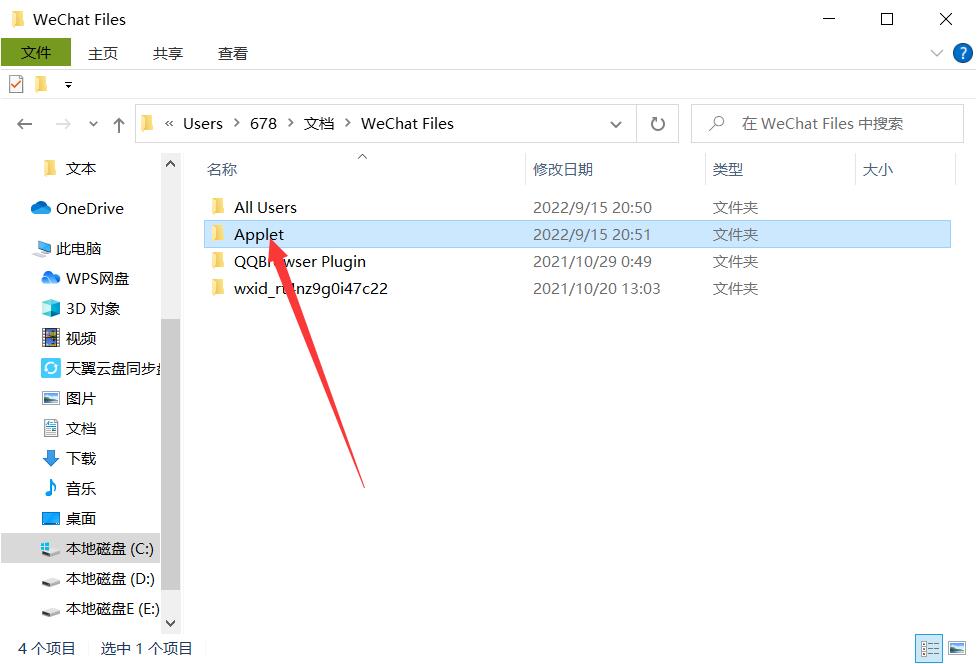Expand the chevron after Users in path
Image resolution: width=977 pixels, height=664 pixels.
[237, 123]
